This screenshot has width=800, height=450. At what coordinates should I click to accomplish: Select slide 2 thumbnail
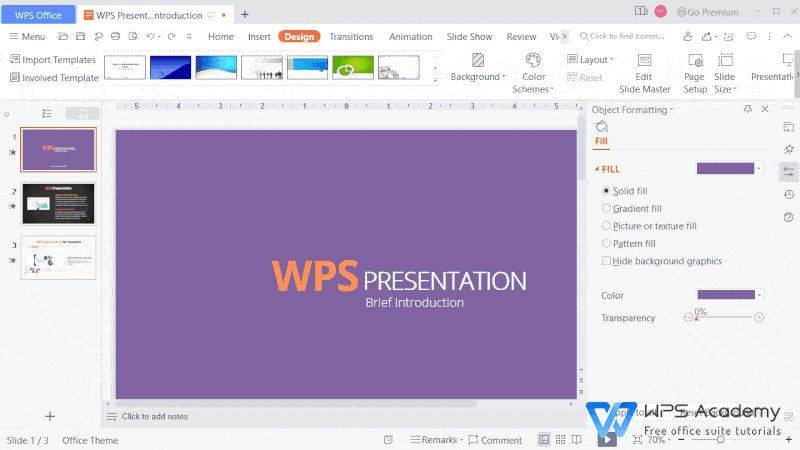58,204
